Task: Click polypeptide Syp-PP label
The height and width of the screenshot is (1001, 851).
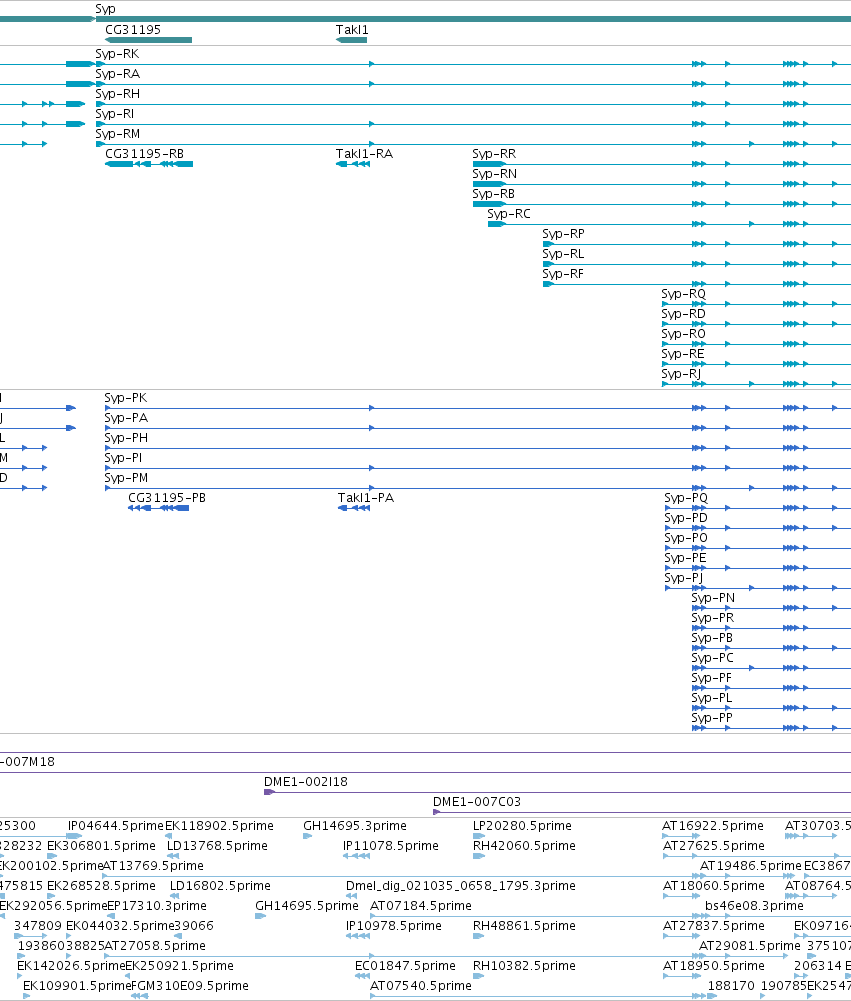Action: pyautogui.click(x=712, y=718)
